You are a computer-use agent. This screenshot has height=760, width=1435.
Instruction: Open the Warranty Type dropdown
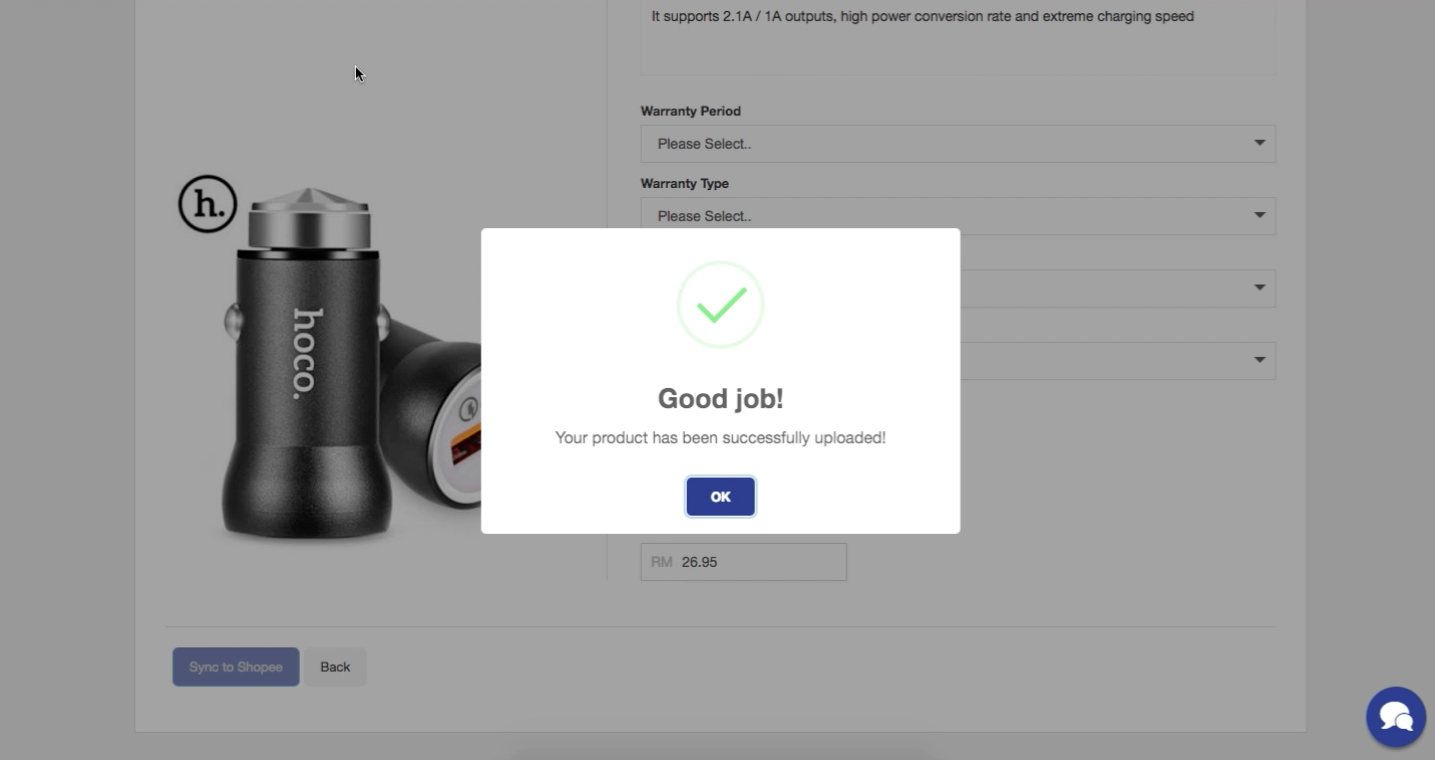click(958, 216)
